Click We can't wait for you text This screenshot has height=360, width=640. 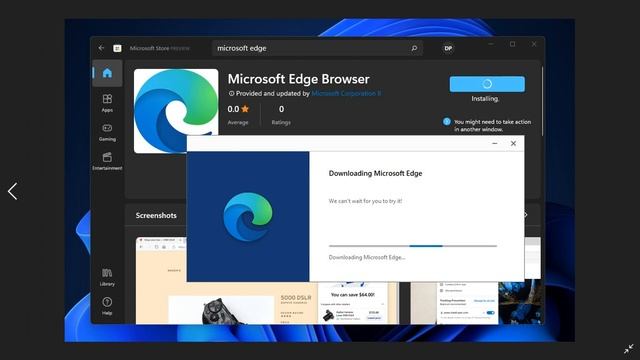pyautogui.click(x=365, y=201)
